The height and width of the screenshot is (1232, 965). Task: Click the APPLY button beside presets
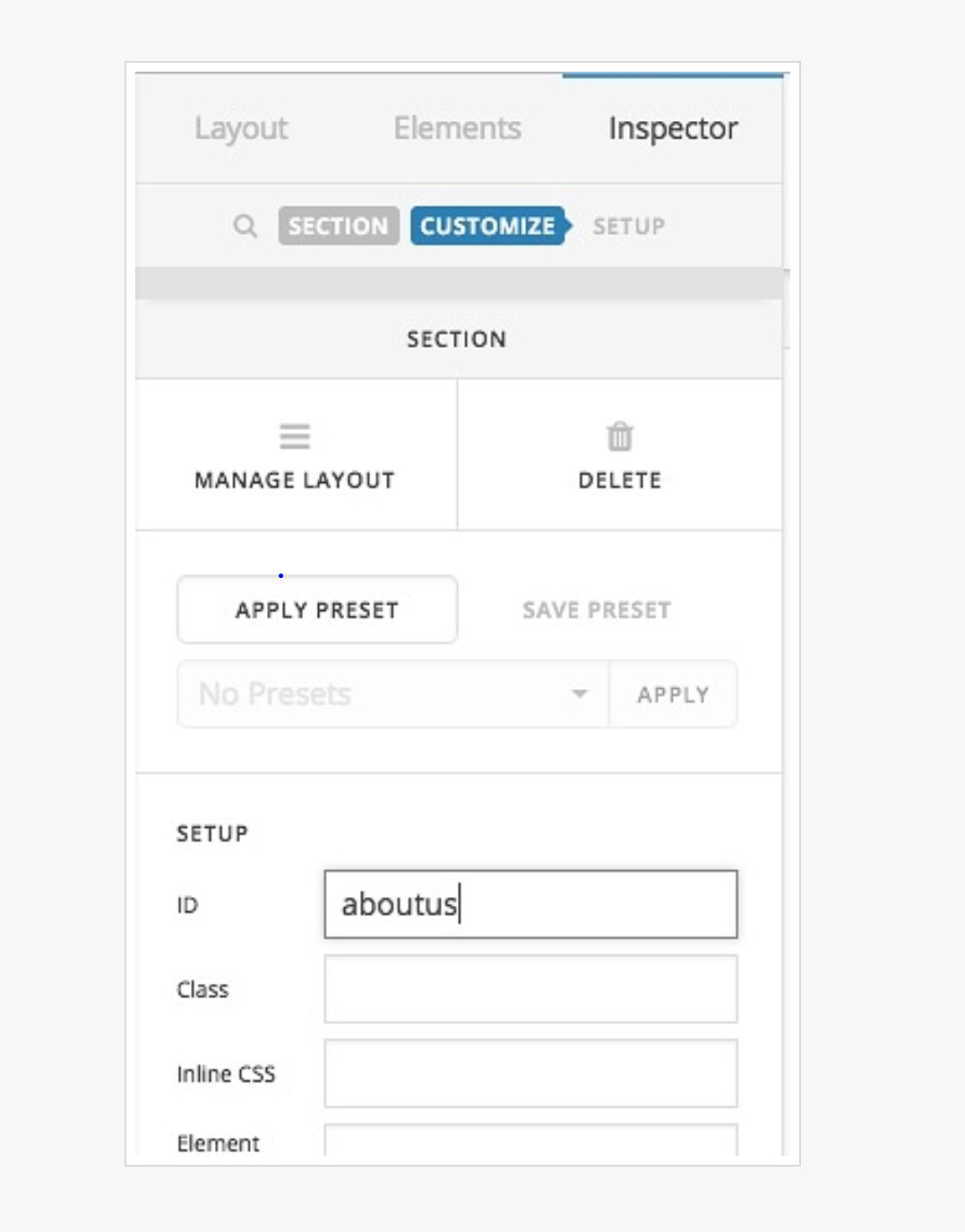(x=673, y=694)
